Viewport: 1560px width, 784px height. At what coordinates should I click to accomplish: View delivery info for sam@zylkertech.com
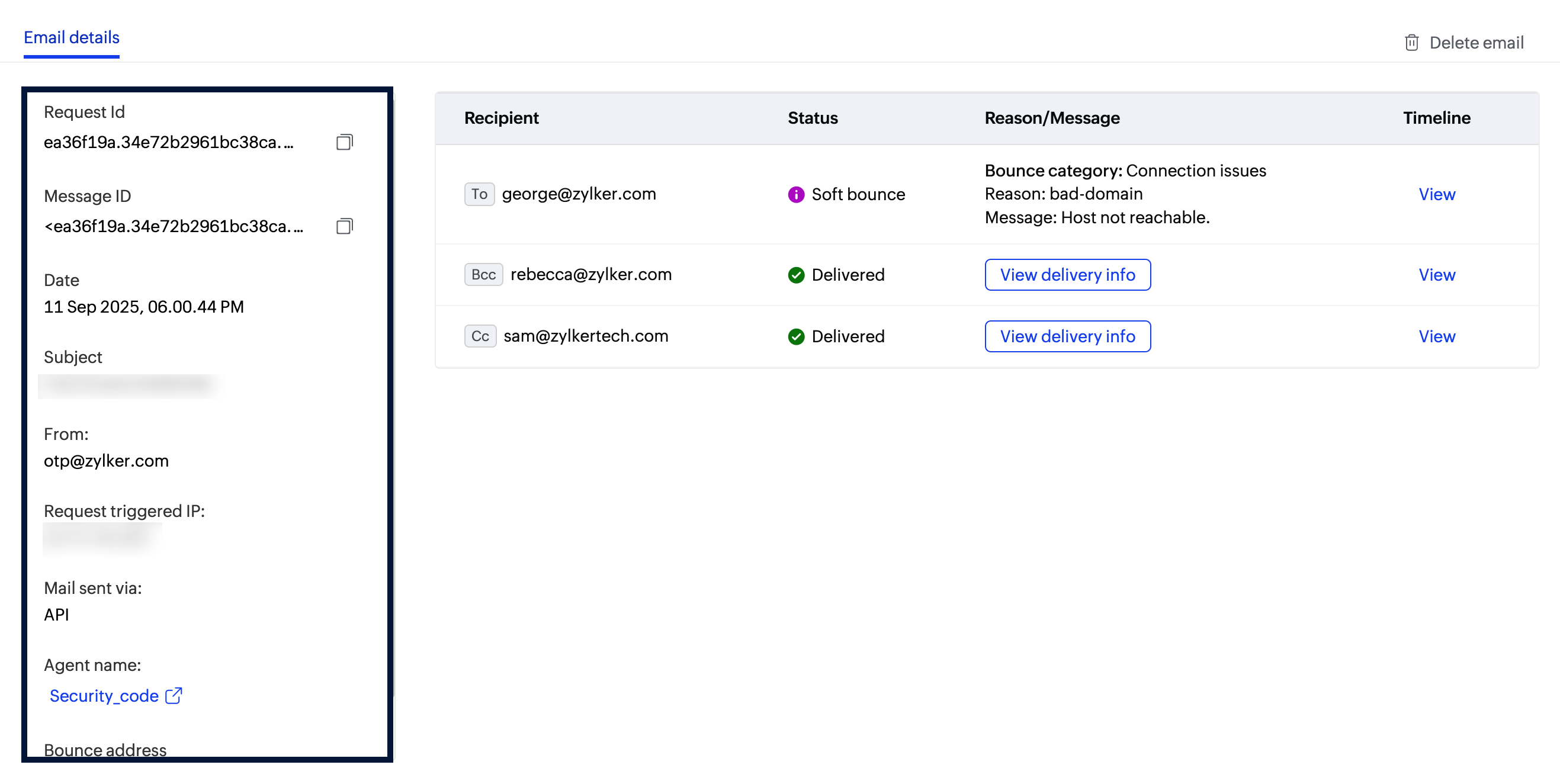point(1067,336)
